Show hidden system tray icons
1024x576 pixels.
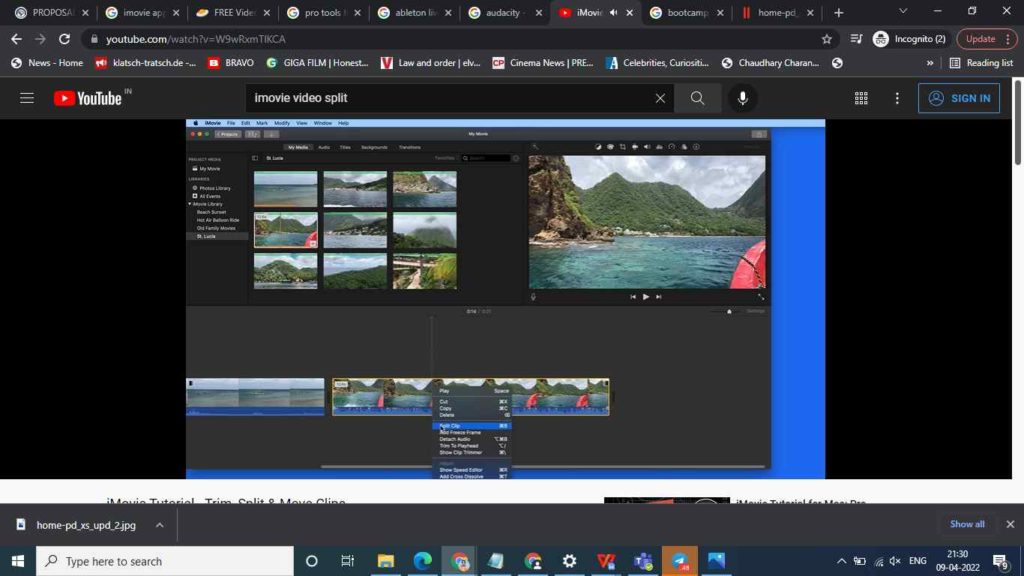click(x=842, y=561)
